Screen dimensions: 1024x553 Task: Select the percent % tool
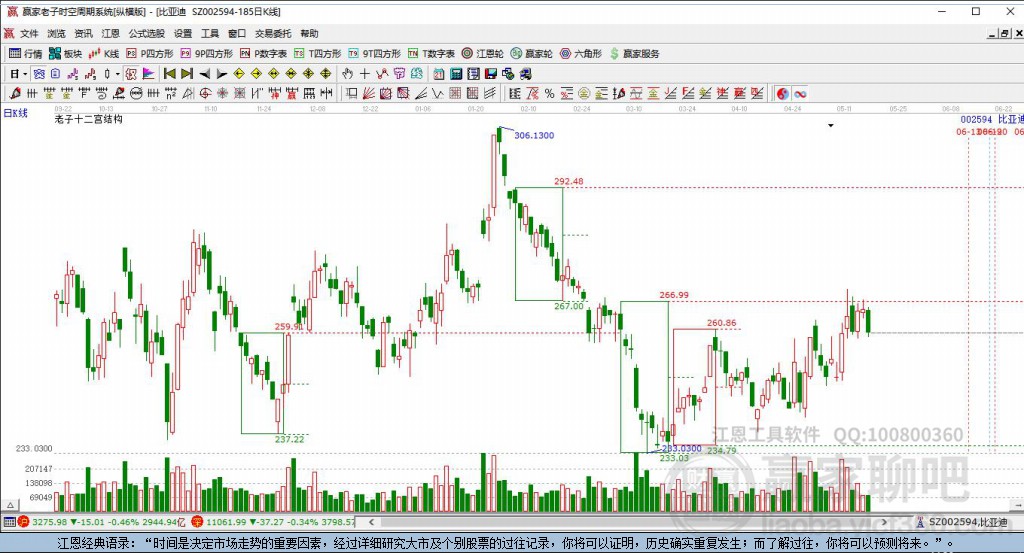[549, 94]
